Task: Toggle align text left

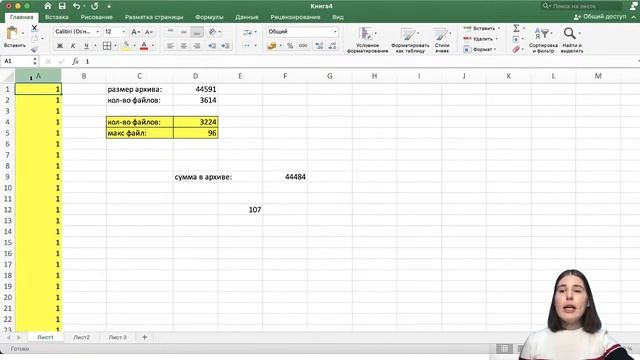Action: click(x=171, y=46)
